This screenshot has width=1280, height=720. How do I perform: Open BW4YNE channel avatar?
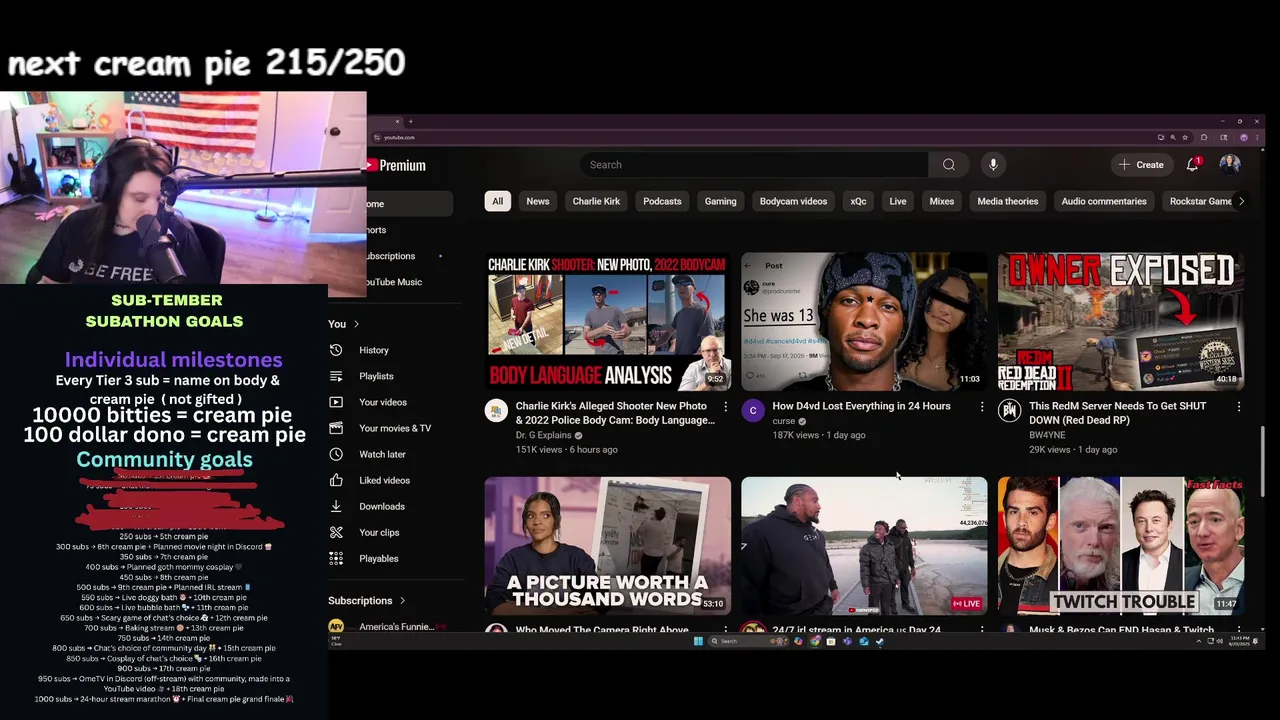click(1009, 410)
